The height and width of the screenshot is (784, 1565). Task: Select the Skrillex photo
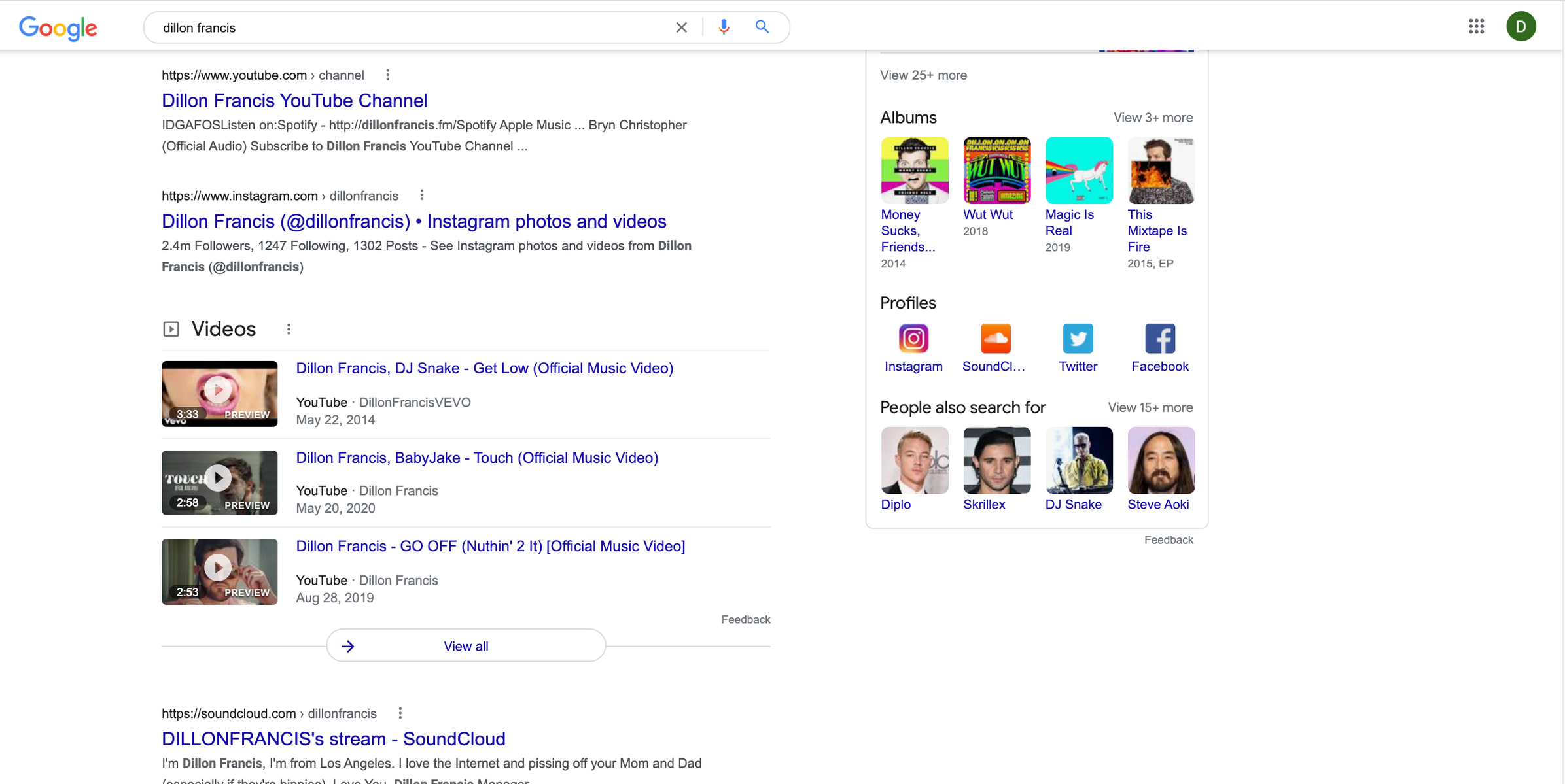point(996,460)
